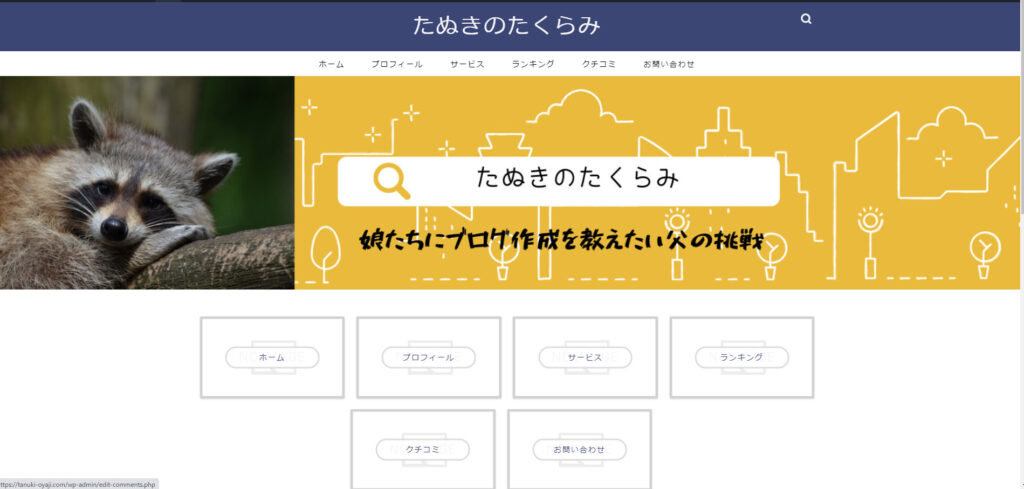
Task: Click the search magnifier icon in header
Action: pyautogui.click(x=806, y=20)
